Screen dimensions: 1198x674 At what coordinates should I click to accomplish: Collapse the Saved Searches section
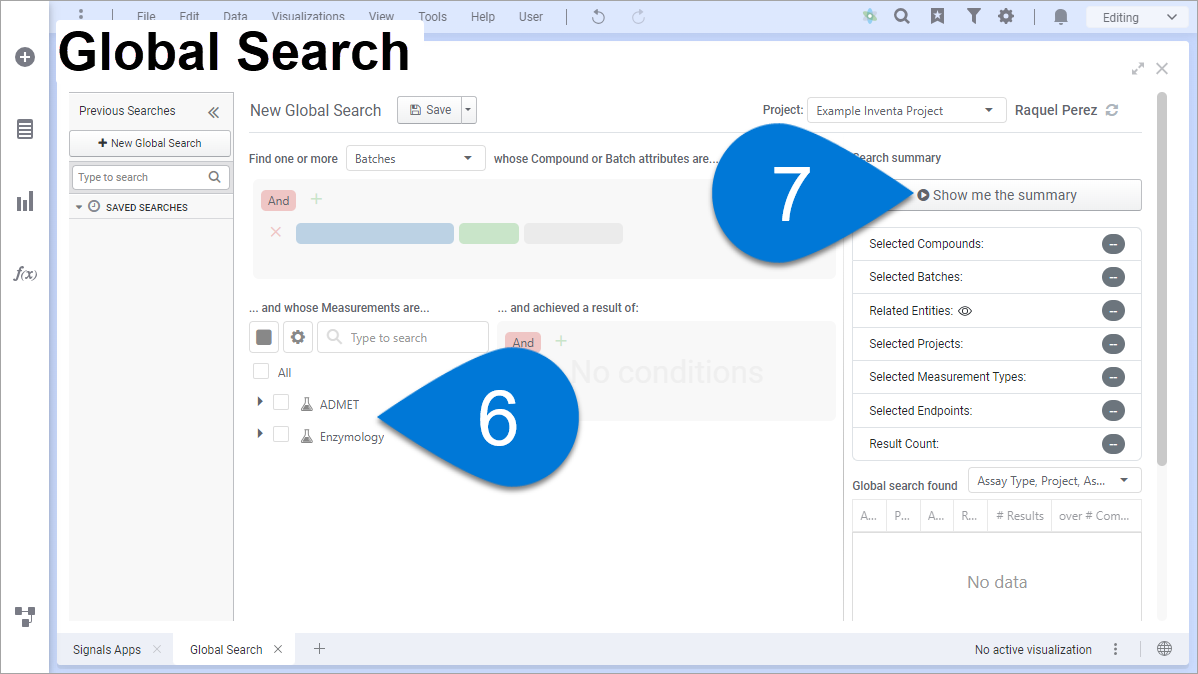pyautogui.click(x=79, y=207)
